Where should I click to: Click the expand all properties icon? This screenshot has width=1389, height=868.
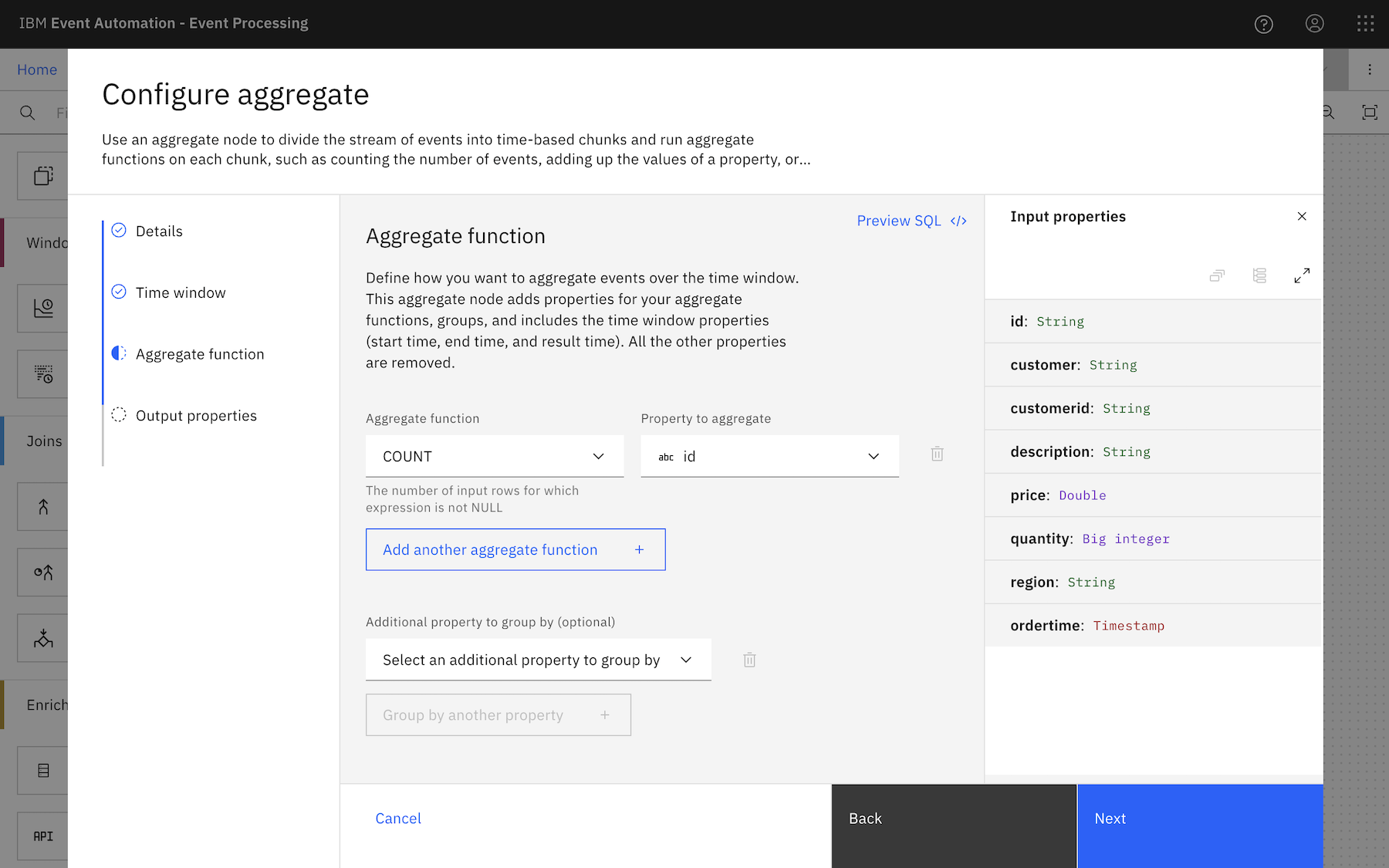[x=1259, y=275]
